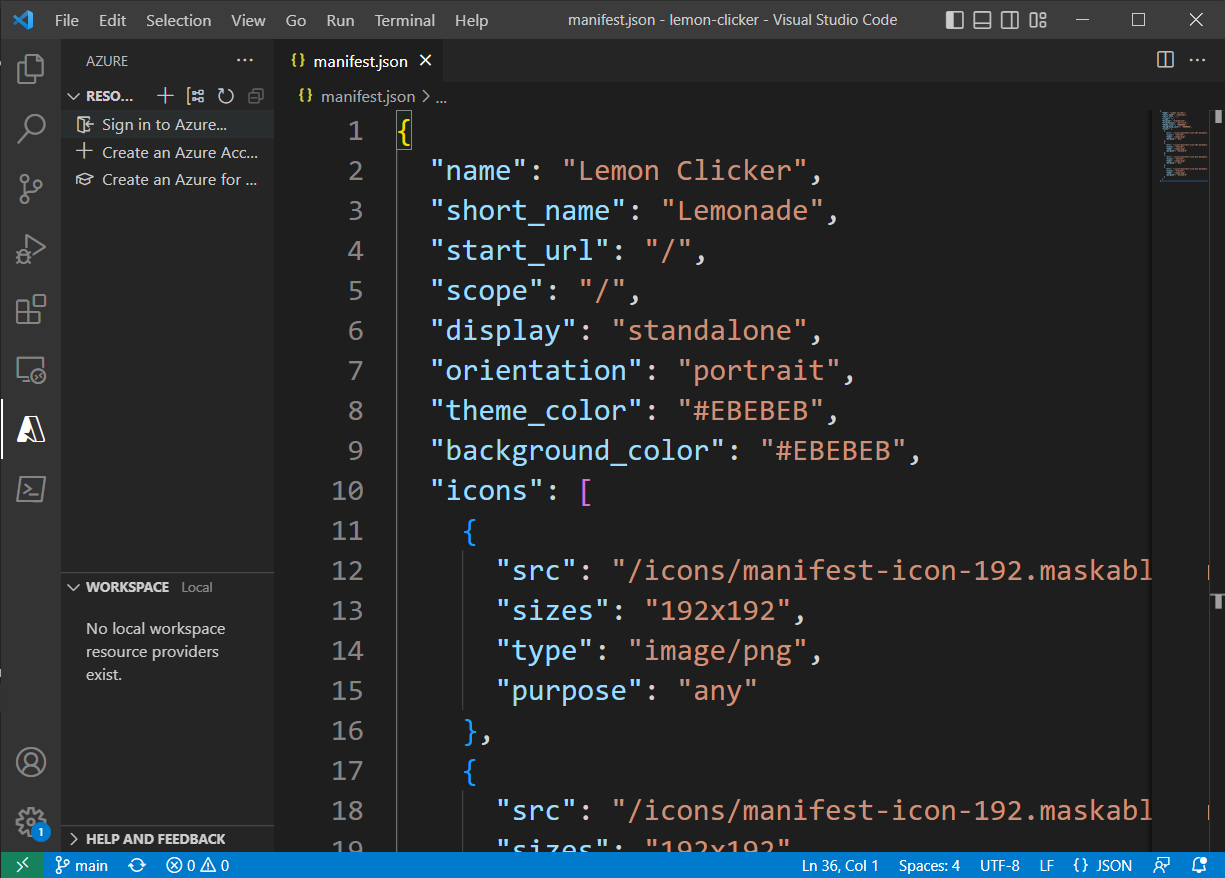Toggle primary side bar layout icon
The width and height of the screenshot is (1225, 878).
pos(955,20)
